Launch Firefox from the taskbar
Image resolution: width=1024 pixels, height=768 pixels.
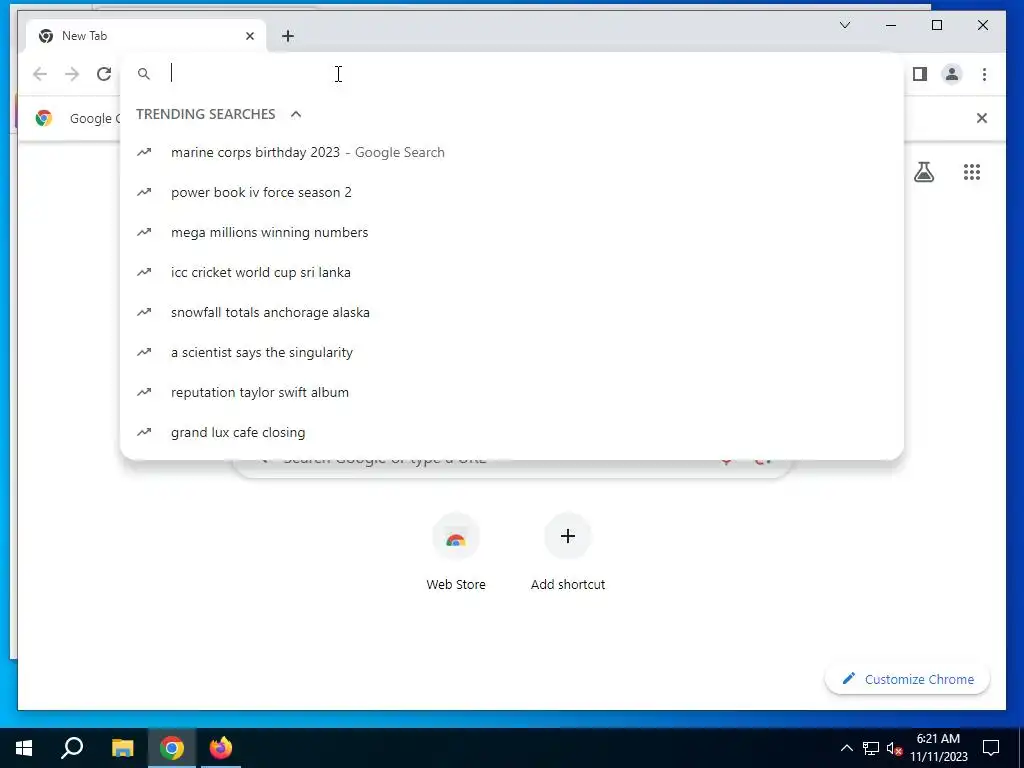pos(221,748)
